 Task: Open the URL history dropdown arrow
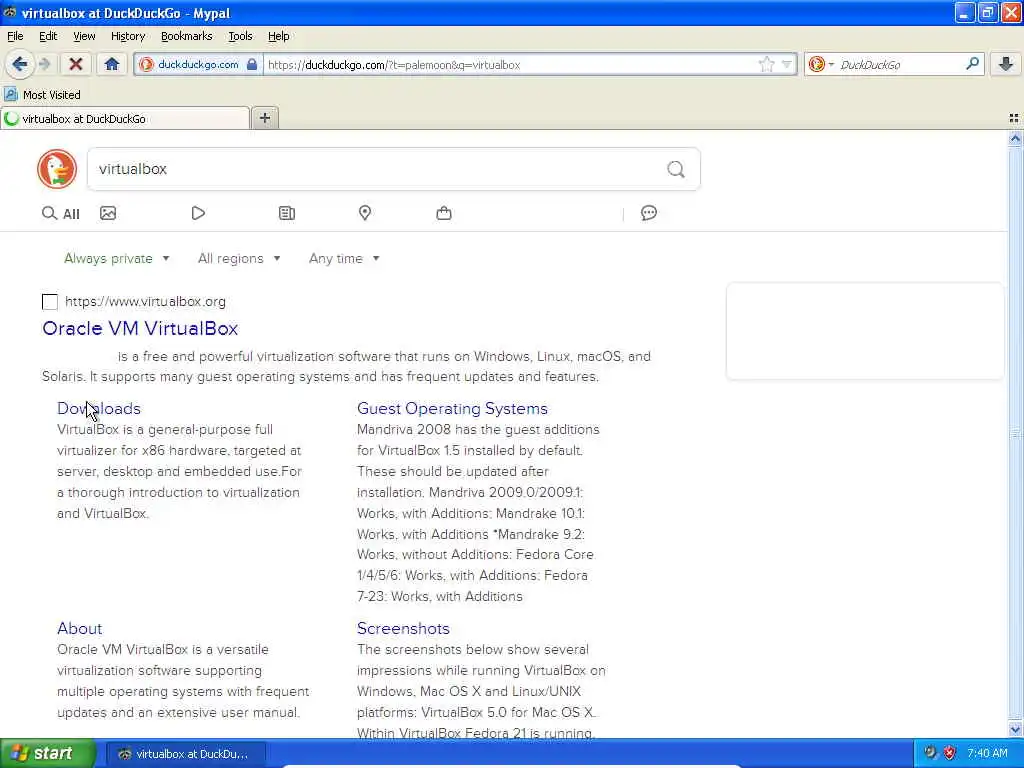[x=786, y=65]
